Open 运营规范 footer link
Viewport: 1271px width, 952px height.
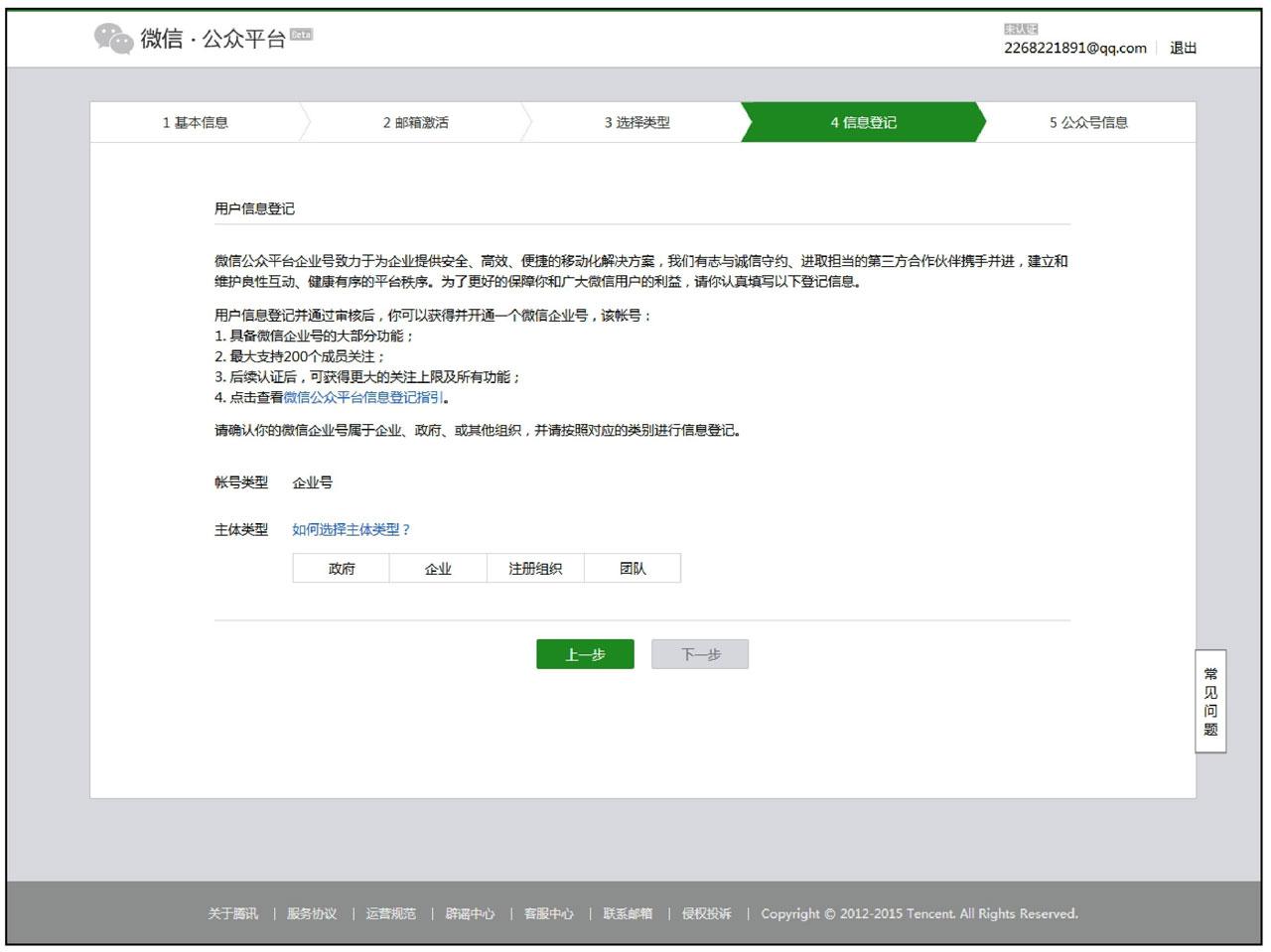(x=390, y=913)
